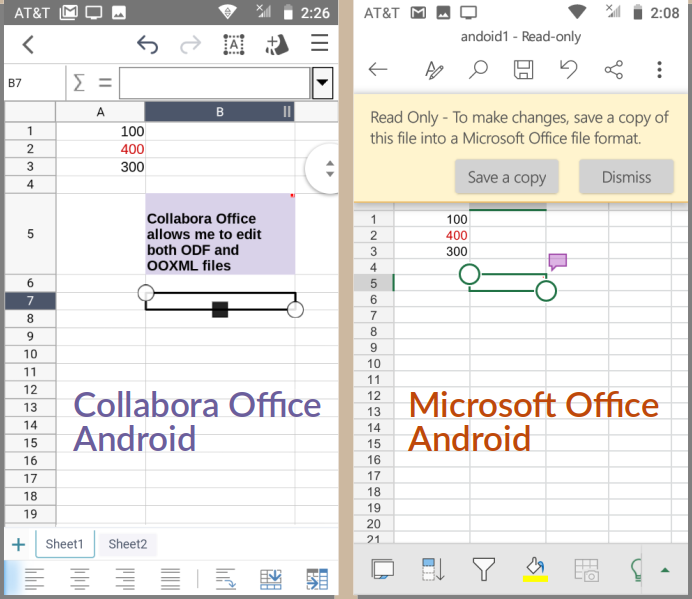Toggle wrap text icon in Collabora toolbar

[226, 579]
